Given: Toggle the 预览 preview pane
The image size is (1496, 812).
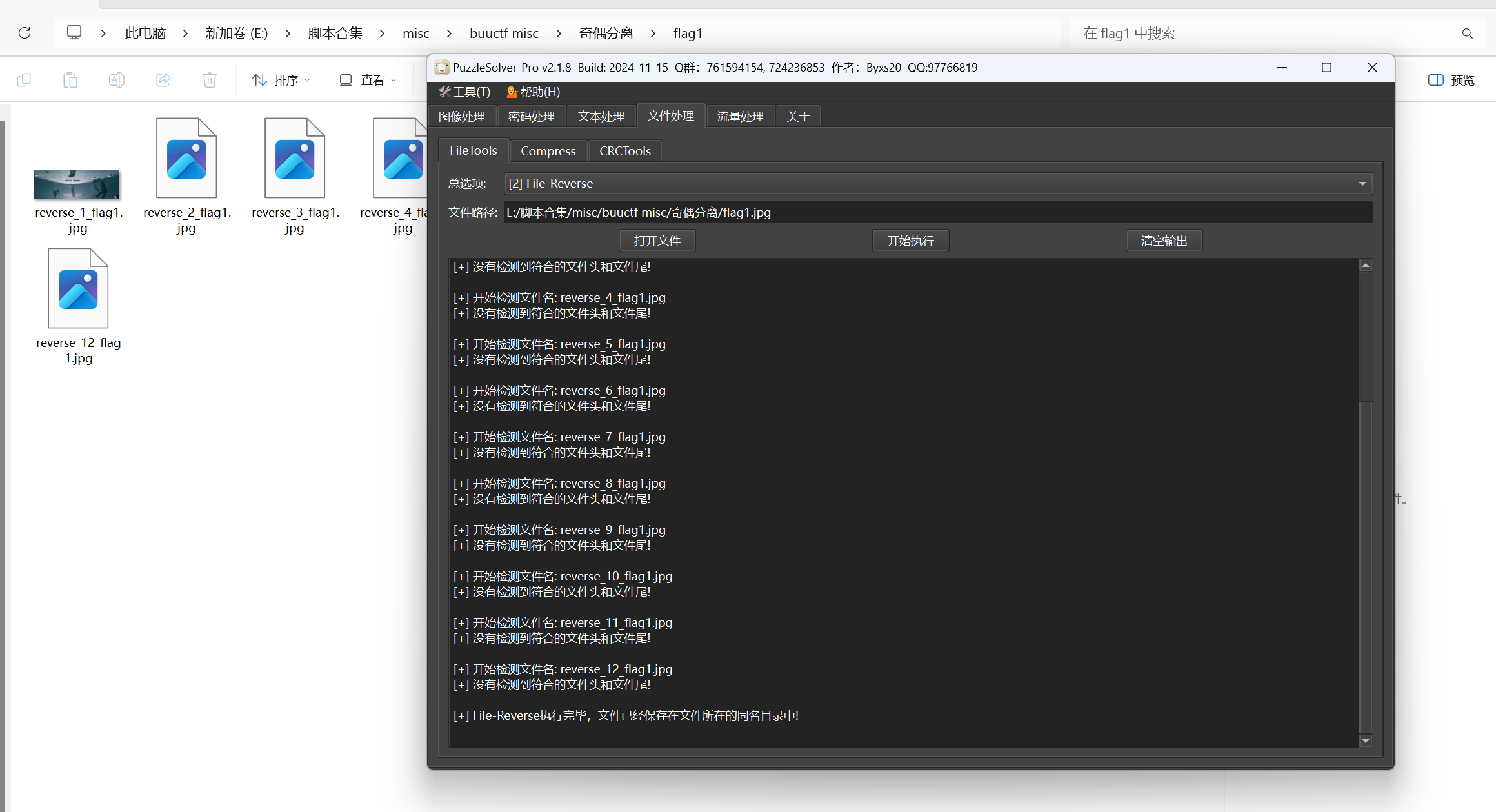Looking at the screenshot, I should [x=1451, y=80].
